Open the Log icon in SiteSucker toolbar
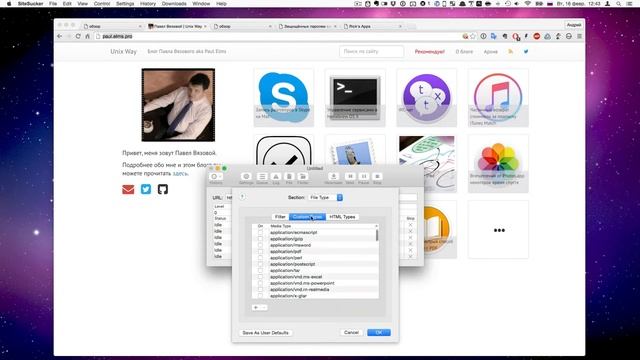This screenshot has width=640, height=360. (276, 176)
